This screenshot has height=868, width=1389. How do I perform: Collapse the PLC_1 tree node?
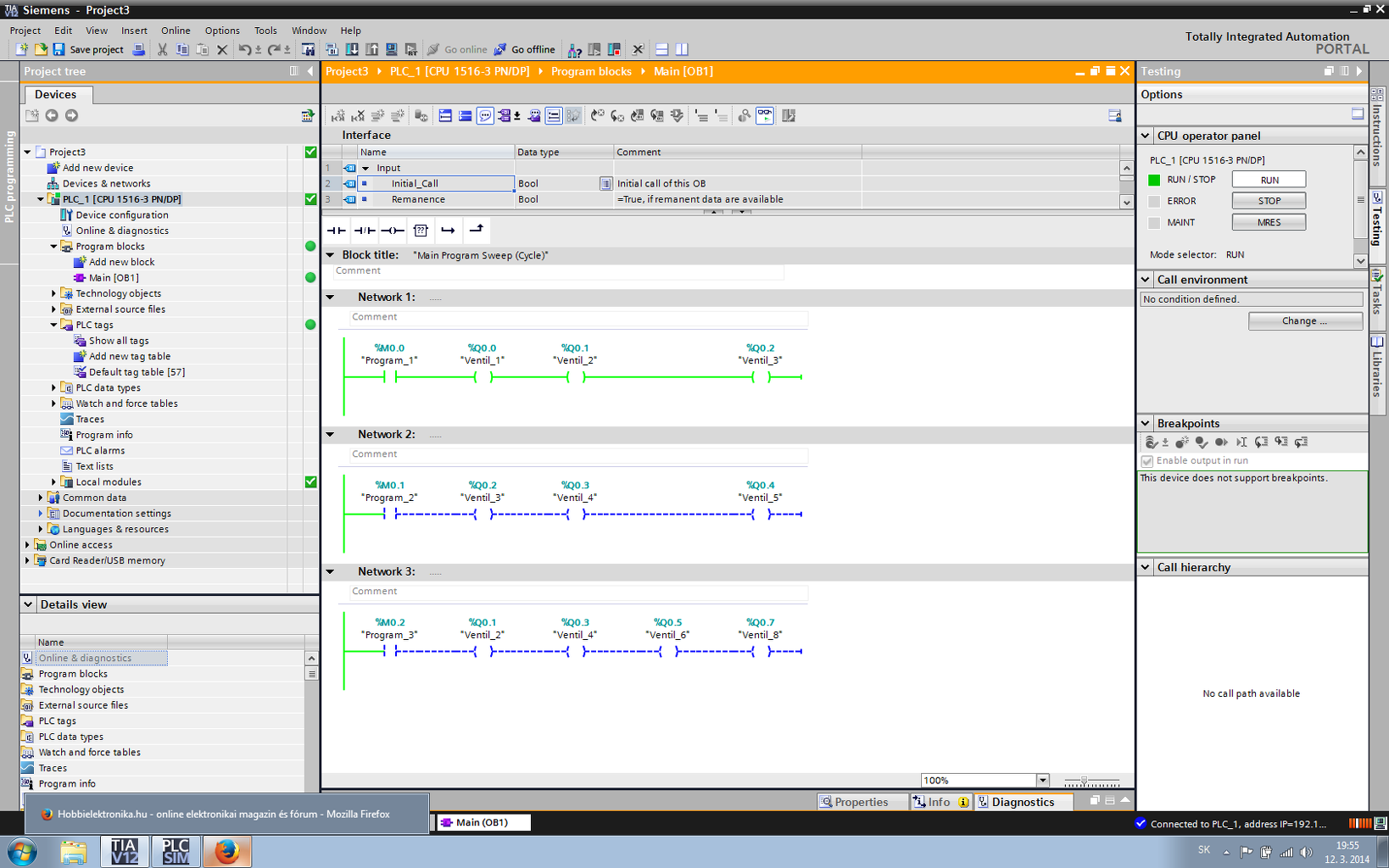pyautogui.click(x=40, y=199)
